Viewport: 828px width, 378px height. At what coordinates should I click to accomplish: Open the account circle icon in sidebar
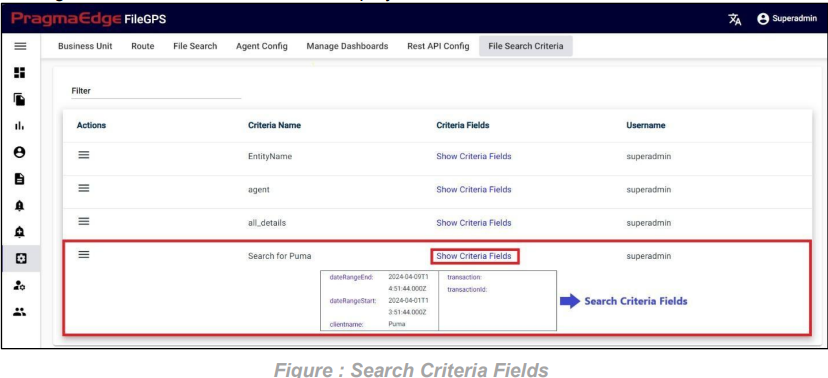click(20, 152)
